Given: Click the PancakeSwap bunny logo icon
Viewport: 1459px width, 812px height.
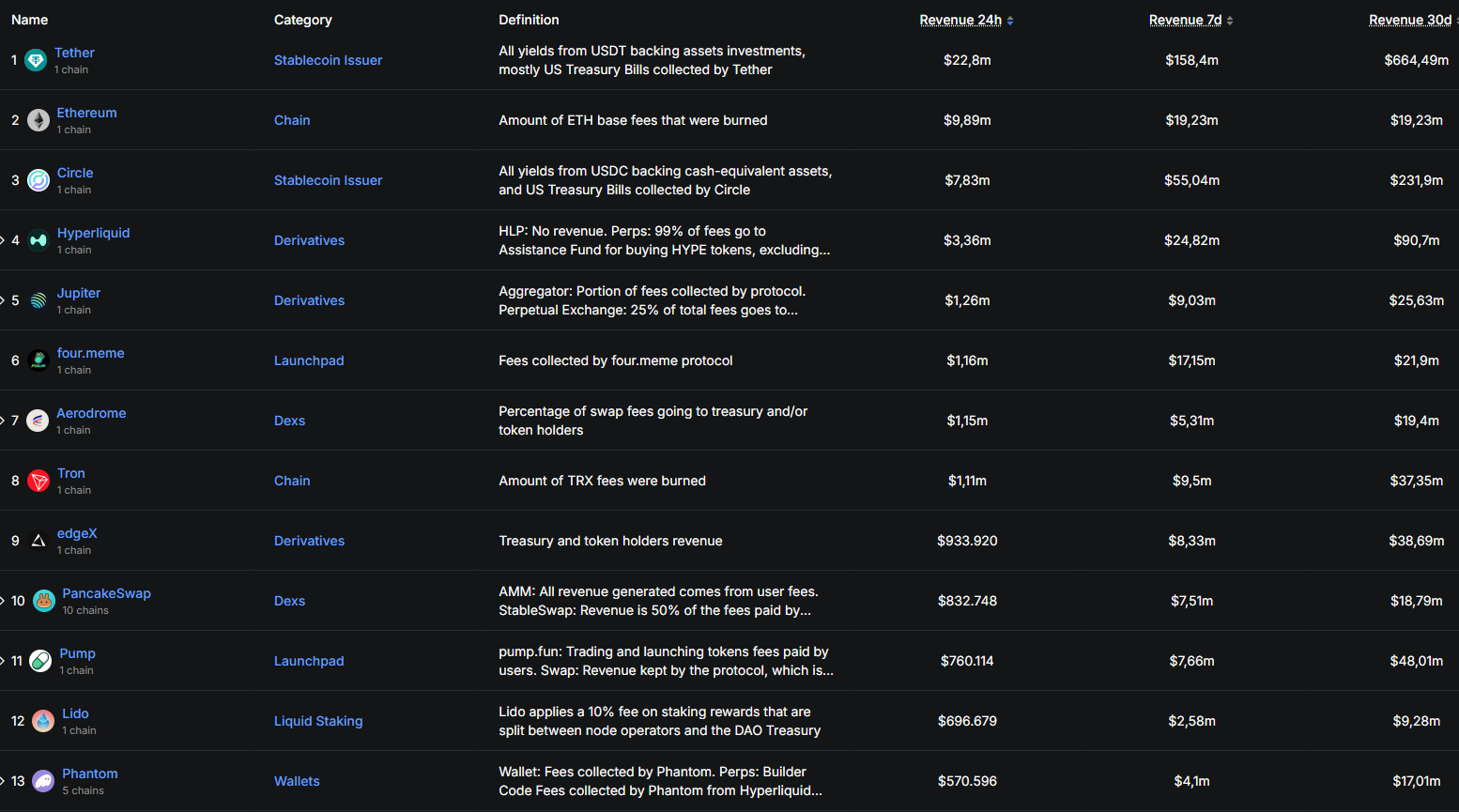Looking at the screenshot, I should click(x=44, y=601).
